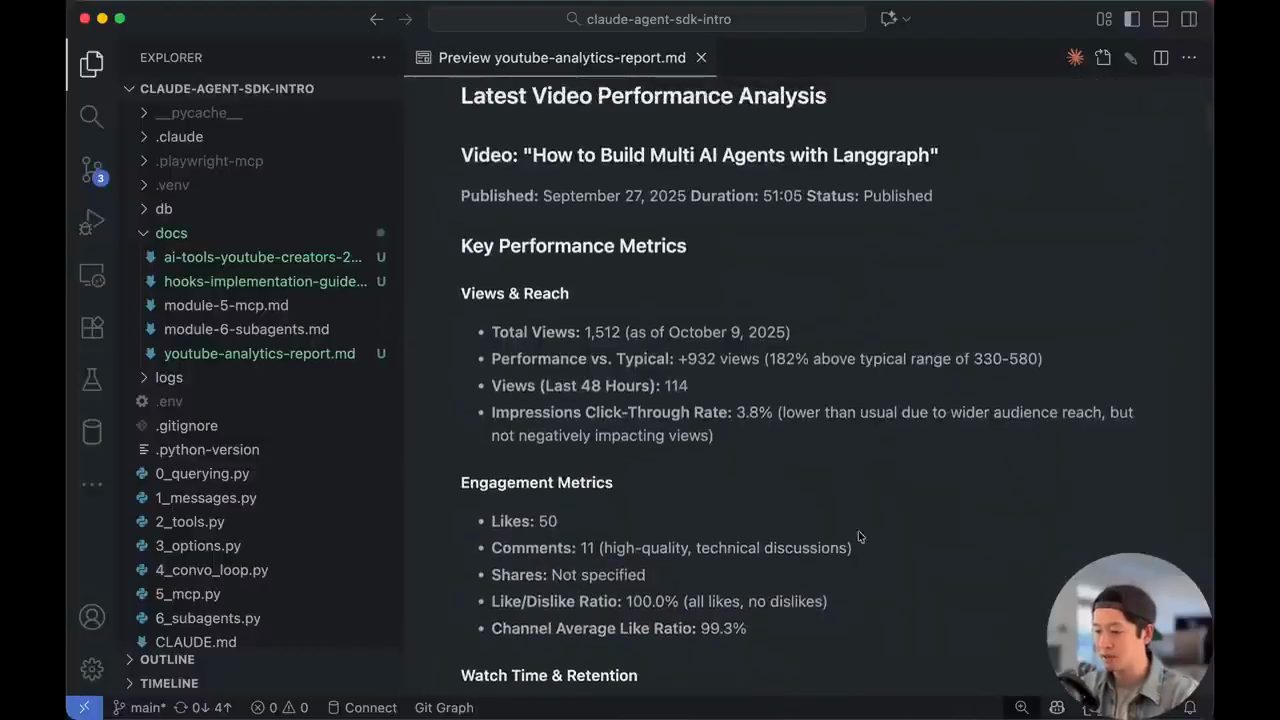Screen dimensions: 1280x720
Task: Open the database cylinder view in activity bar
Action: [x=91, y=432]
